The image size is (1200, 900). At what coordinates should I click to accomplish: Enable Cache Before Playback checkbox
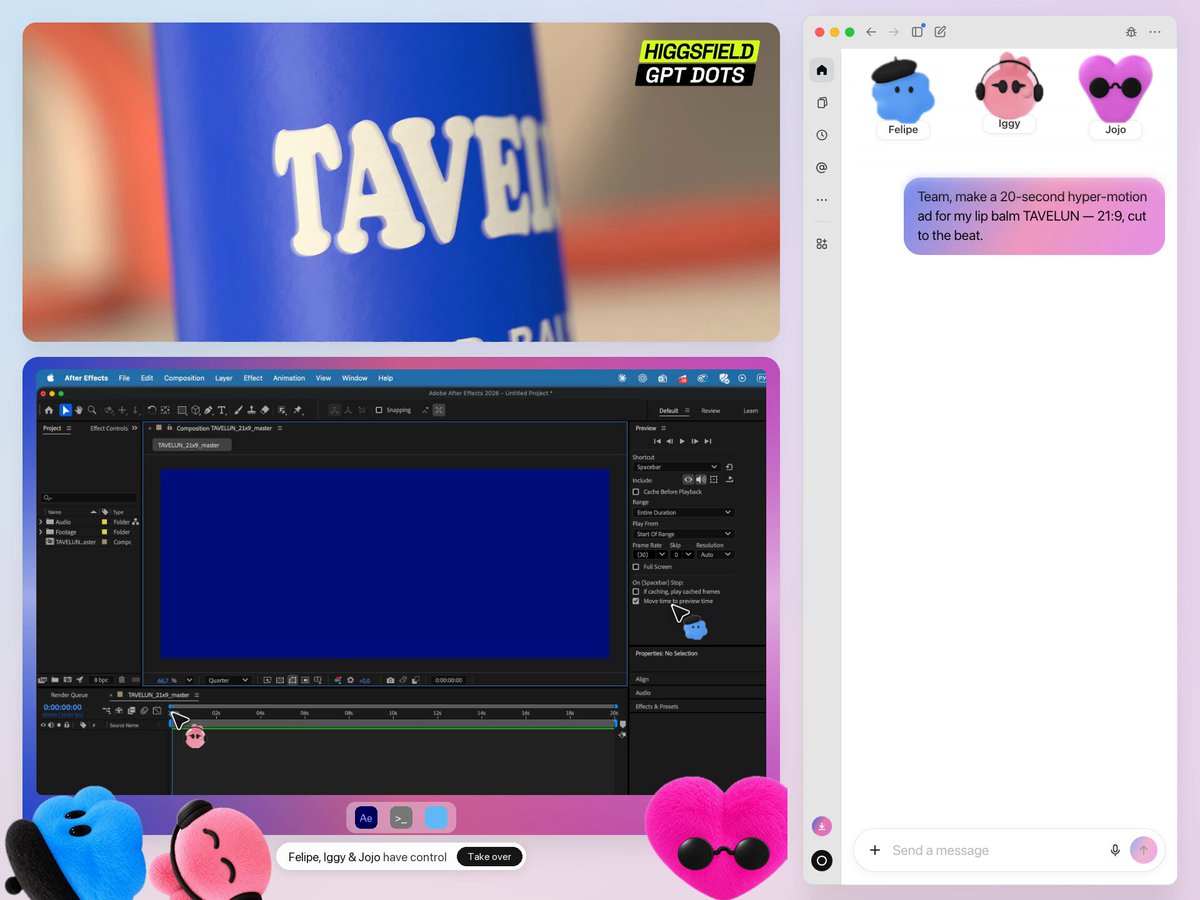coord(636,492)
